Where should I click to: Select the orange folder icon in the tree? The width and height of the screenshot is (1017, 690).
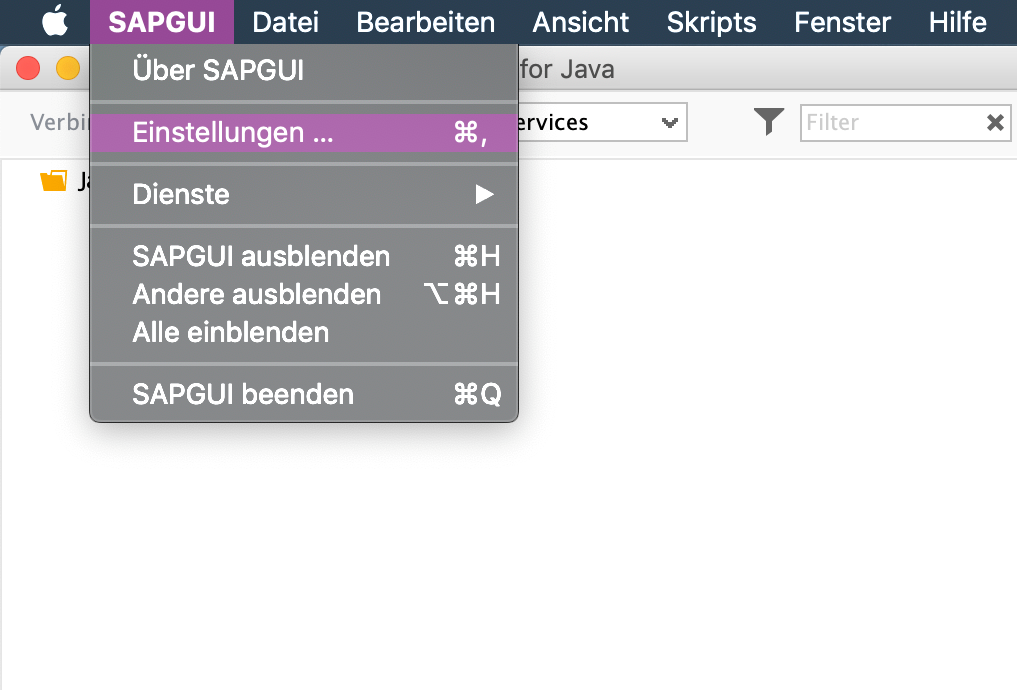[x=52, y=181]
